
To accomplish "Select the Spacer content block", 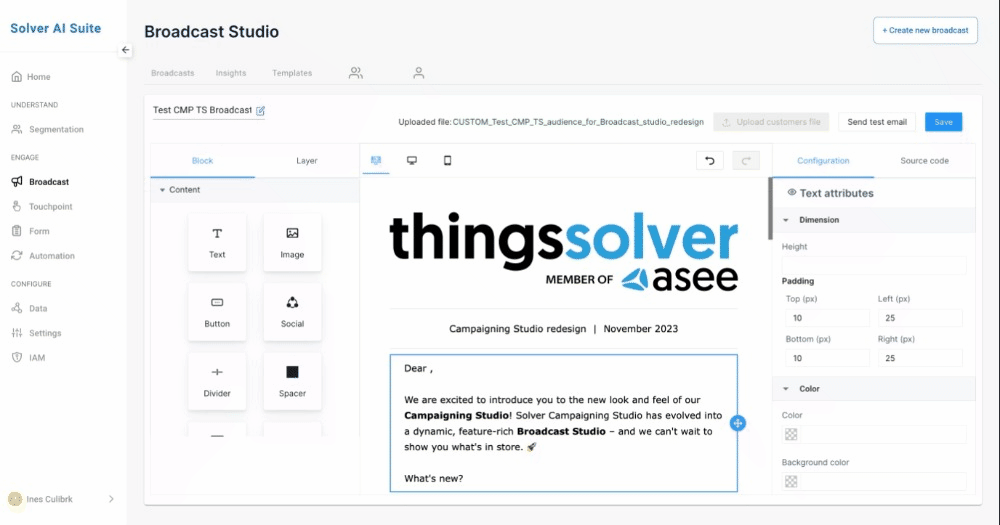I will (292, 381).
